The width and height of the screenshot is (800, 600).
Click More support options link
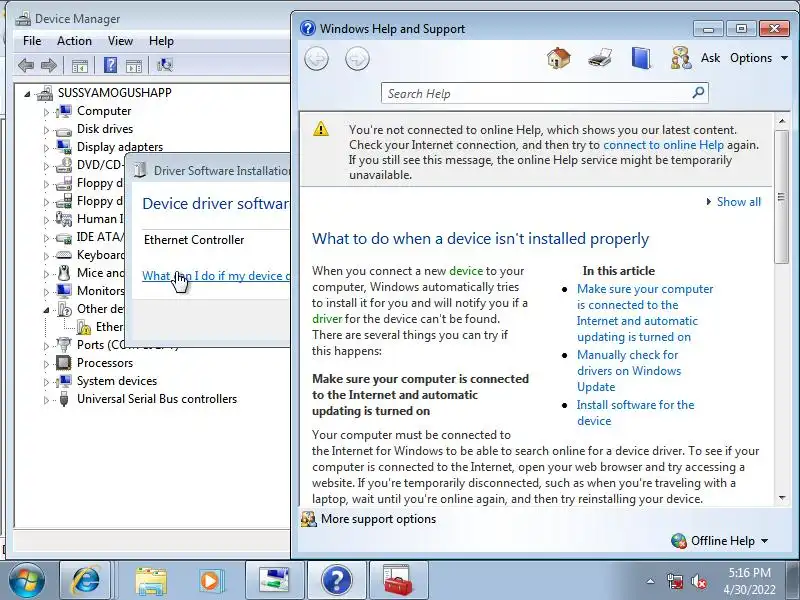tap(379, 519)
